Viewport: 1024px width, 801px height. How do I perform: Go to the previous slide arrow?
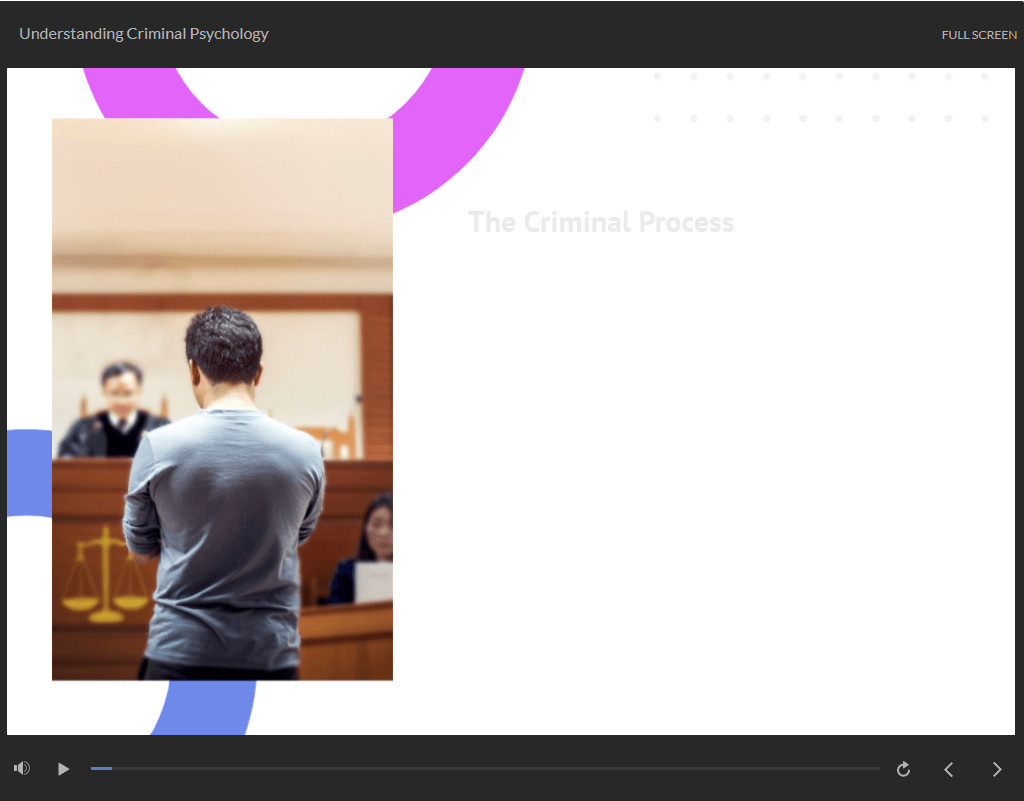(x=949, y=769)
